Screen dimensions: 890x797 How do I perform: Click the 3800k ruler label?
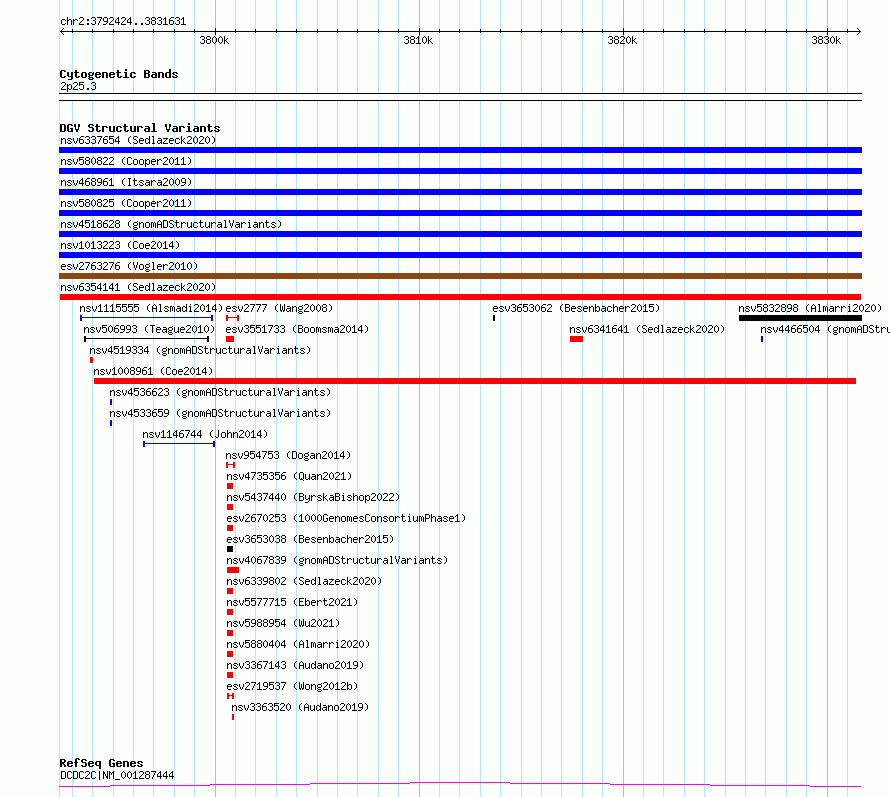click(215, 40)
